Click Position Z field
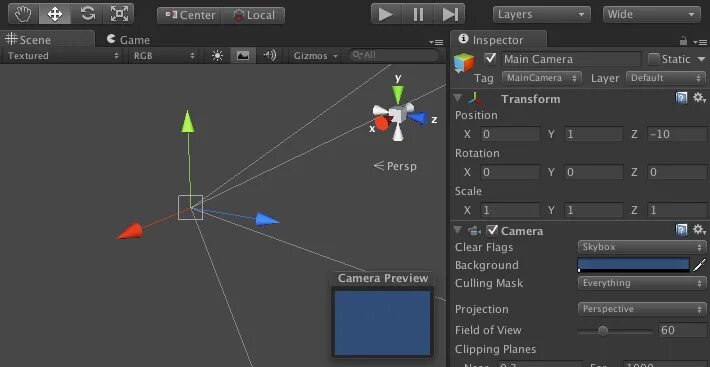Viewport: 710px width, 367px height. (676, 134)
